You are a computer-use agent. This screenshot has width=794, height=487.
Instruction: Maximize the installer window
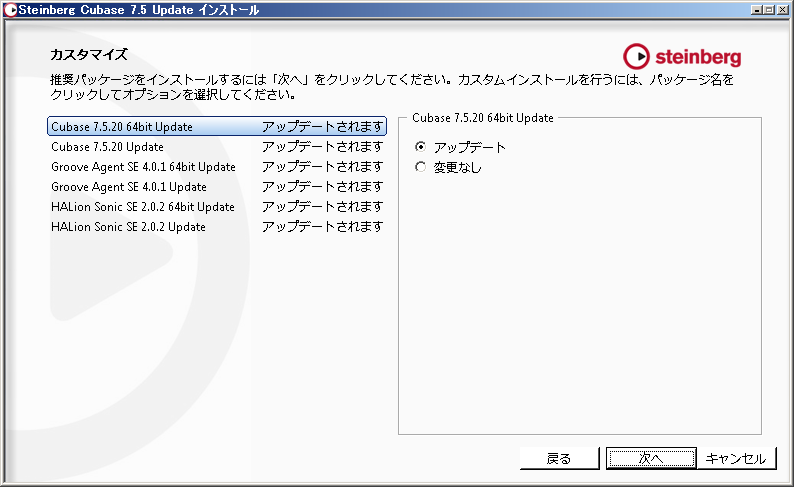click(x=769, y=10)
